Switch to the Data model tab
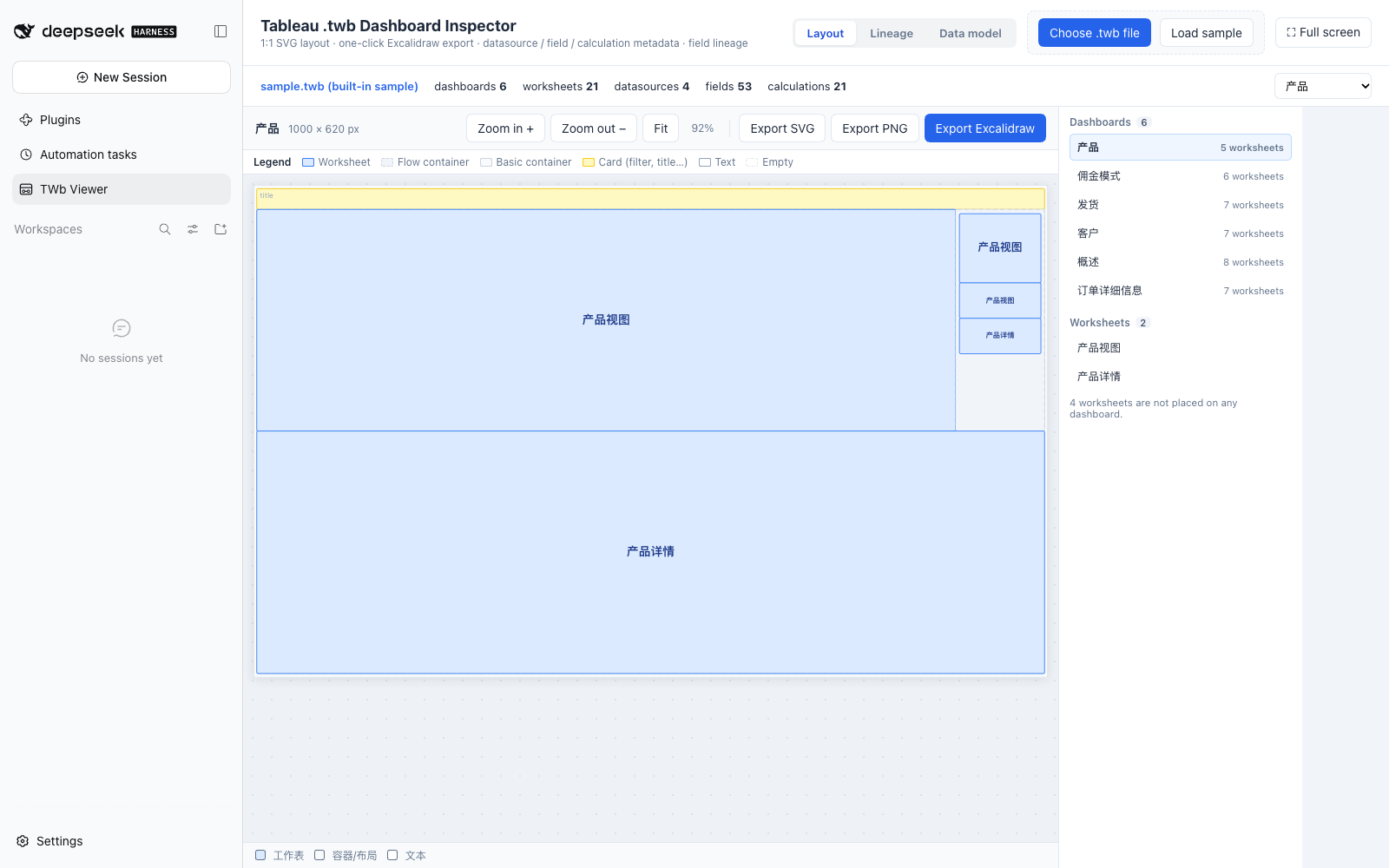Image resolution: width=1389 pixels, height=868 pixels. point(970,33)
